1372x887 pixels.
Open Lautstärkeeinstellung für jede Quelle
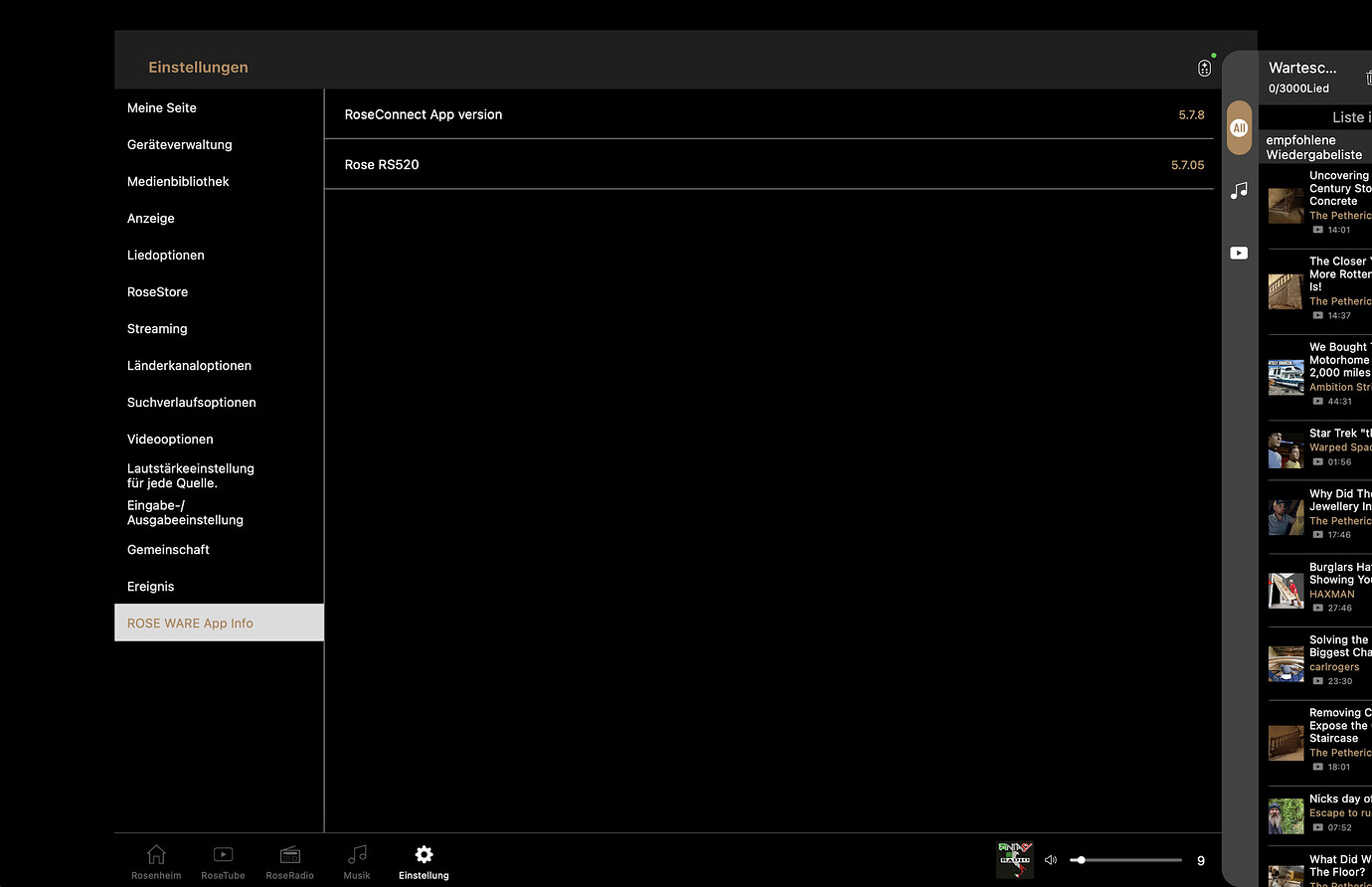[x=219, y=475]
